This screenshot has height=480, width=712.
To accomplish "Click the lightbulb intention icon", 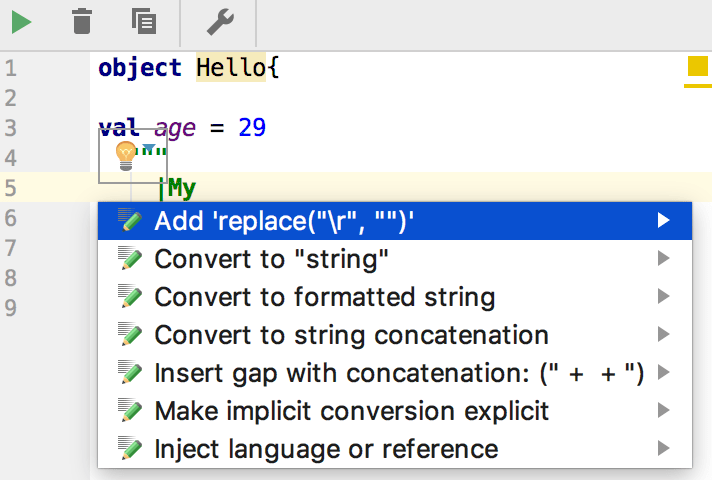I will pos(126,154).
